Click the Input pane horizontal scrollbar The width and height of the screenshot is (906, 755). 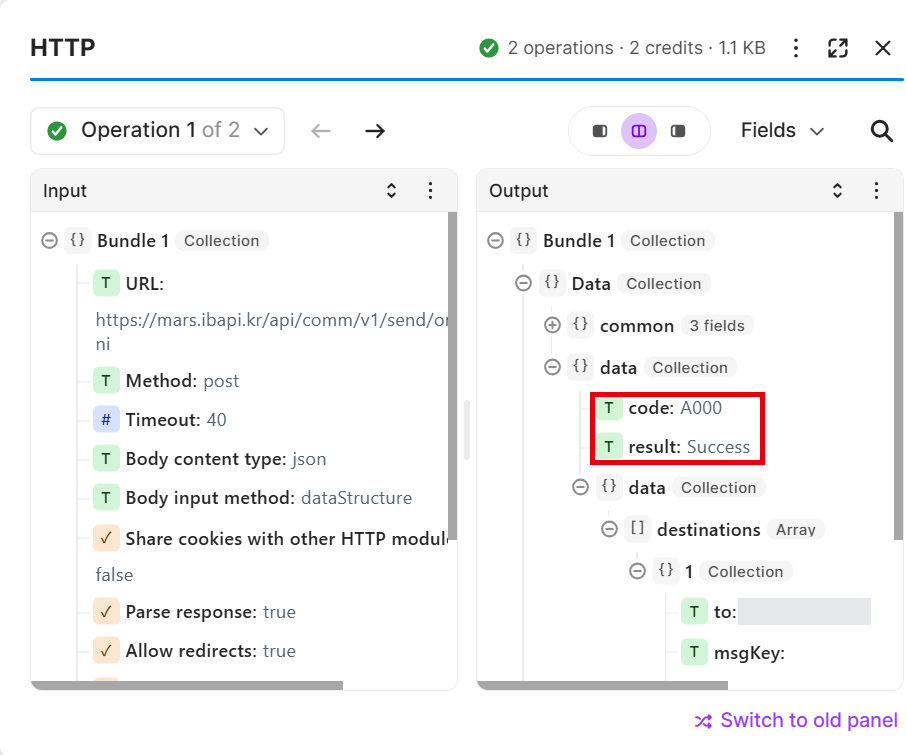(x=187, y=686)
